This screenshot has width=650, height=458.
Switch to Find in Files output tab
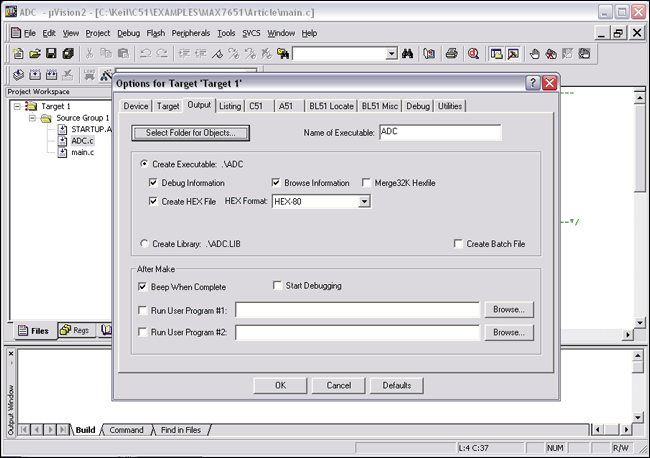pyautogui.click(x=181, y=430)
